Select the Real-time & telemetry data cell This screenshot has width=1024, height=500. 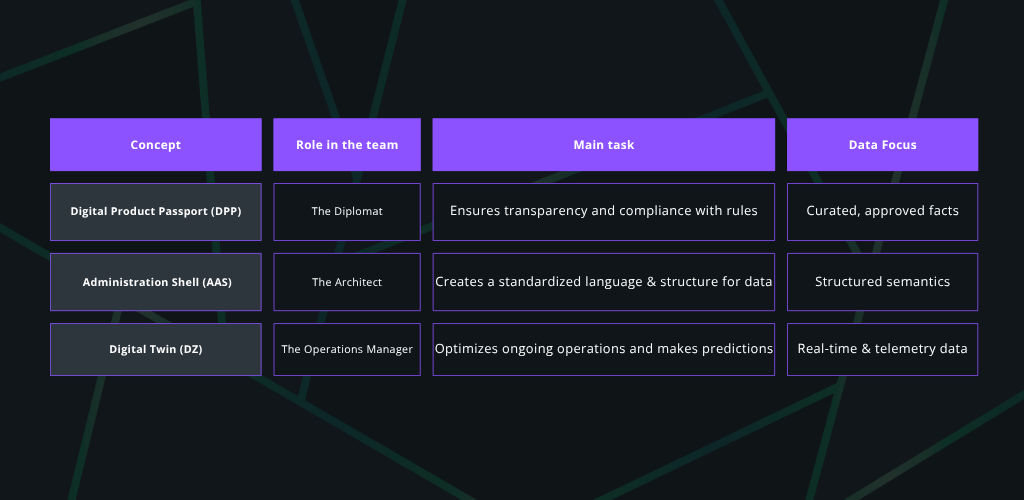(x=882, y=349)
